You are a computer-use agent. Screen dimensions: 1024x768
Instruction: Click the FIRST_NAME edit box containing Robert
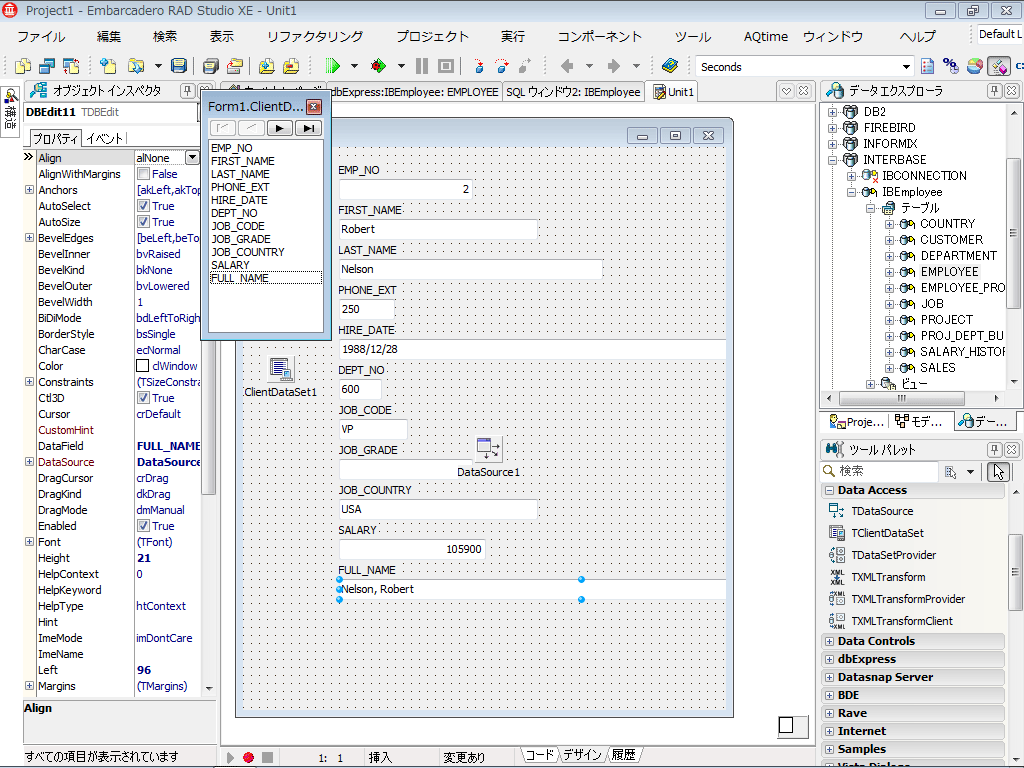pos(438,229)
